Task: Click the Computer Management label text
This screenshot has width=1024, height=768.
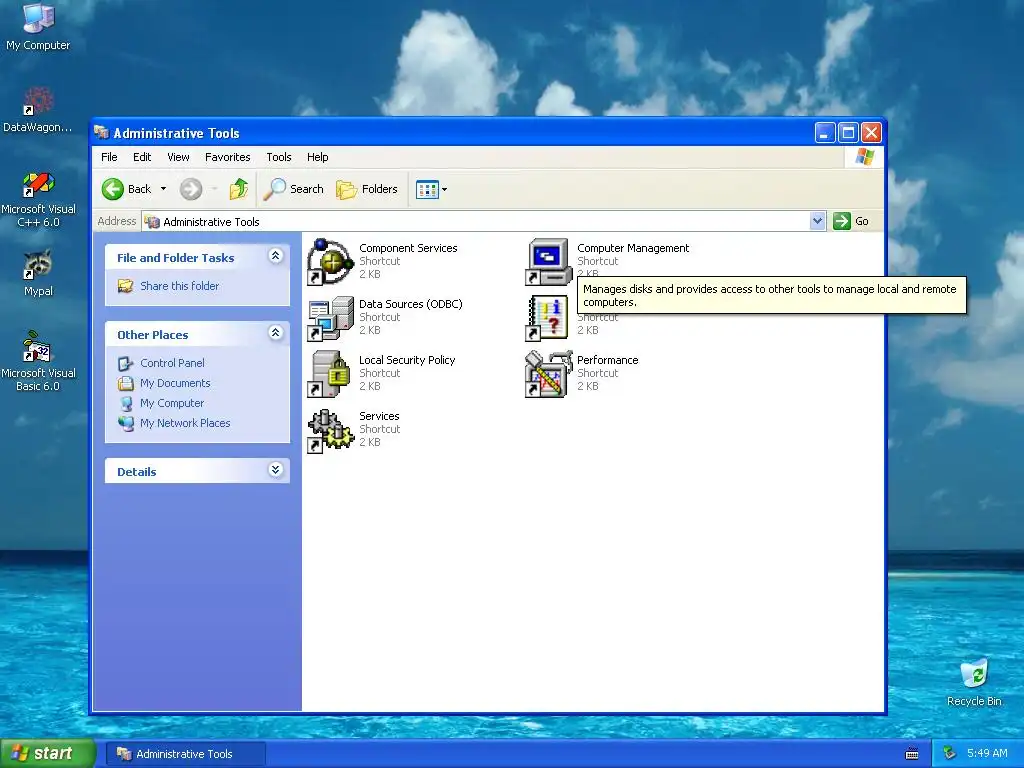Action: (x=633, y=248)
